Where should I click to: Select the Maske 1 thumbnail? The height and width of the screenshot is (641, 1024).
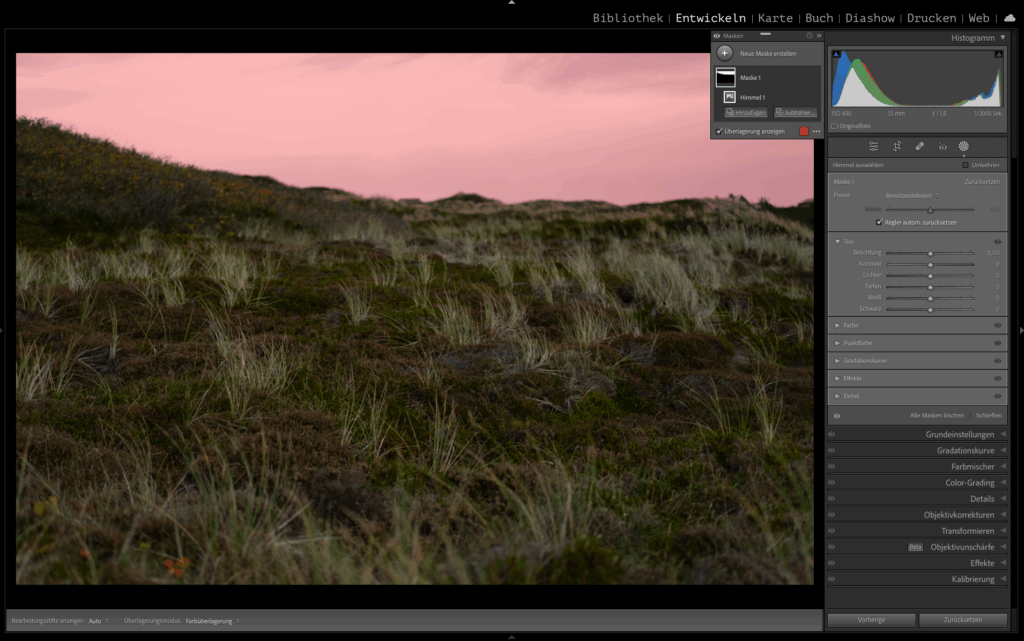(725, 77)
